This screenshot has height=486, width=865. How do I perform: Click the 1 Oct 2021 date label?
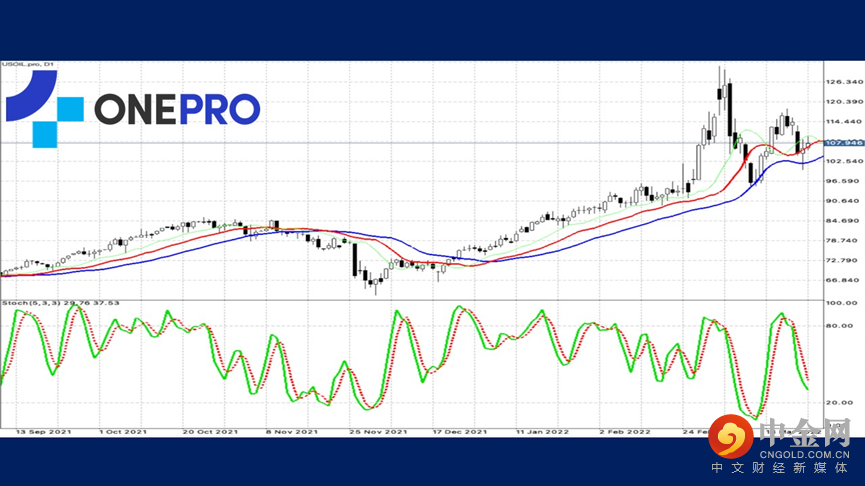coord(122,432)
